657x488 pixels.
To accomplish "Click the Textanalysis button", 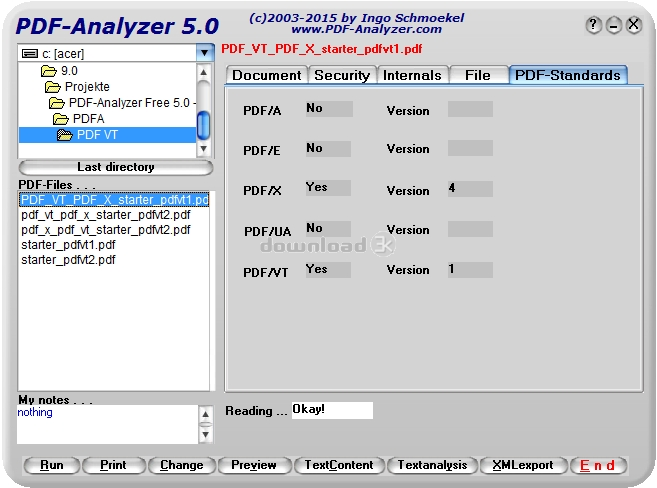I will pos(432,465).
